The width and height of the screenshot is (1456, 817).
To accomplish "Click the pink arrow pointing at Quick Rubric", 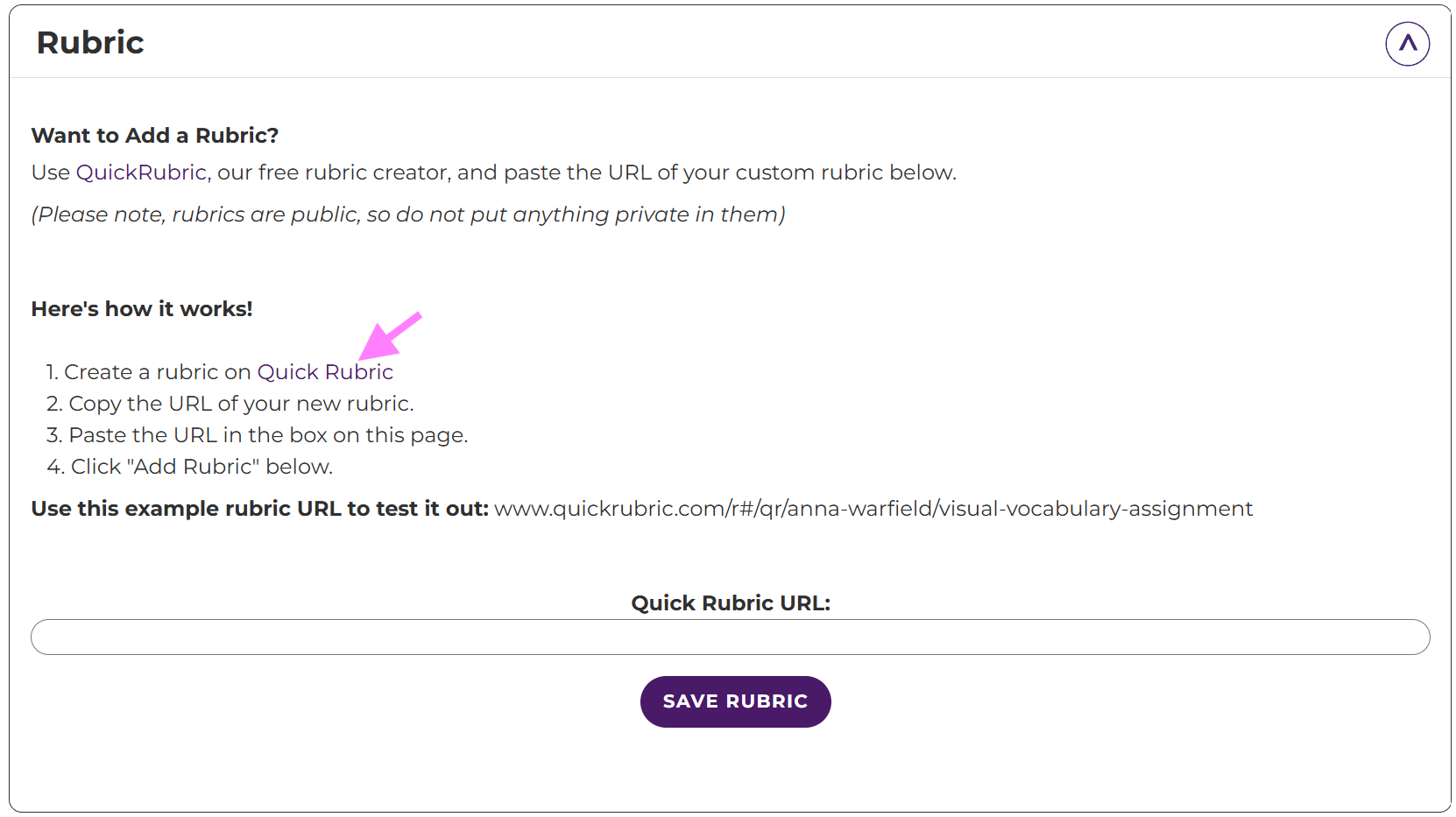I will [x=388, y=335].
